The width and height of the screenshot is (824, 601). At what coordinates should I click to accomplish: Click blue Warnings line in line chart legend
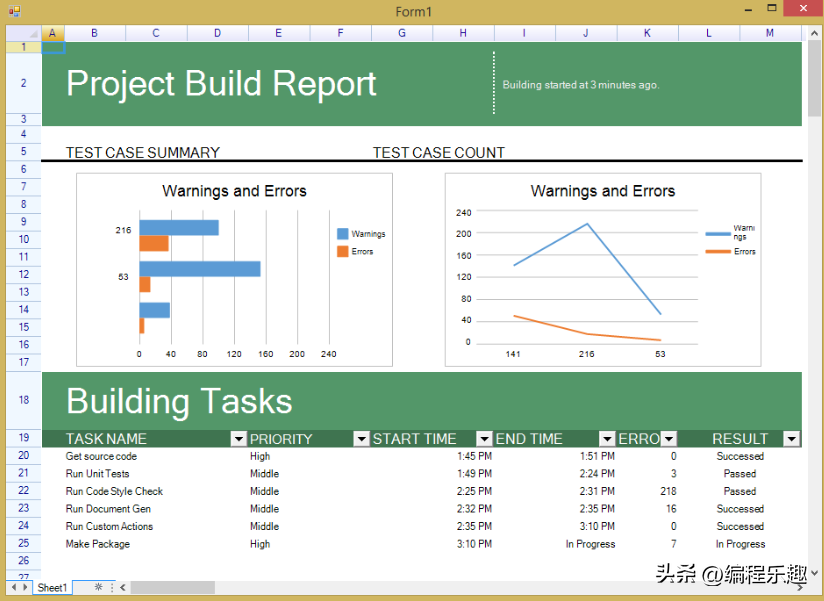(x=718, y=234)
